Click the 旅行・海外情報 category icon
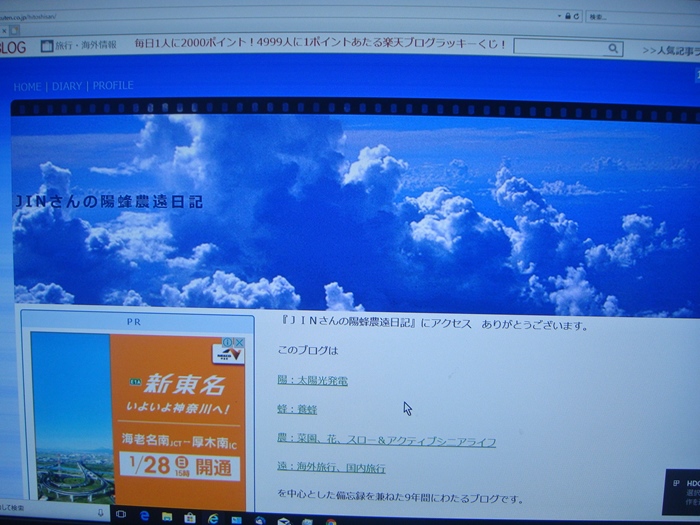This screenshot has height=525, width=700. (x=46, y=45)
